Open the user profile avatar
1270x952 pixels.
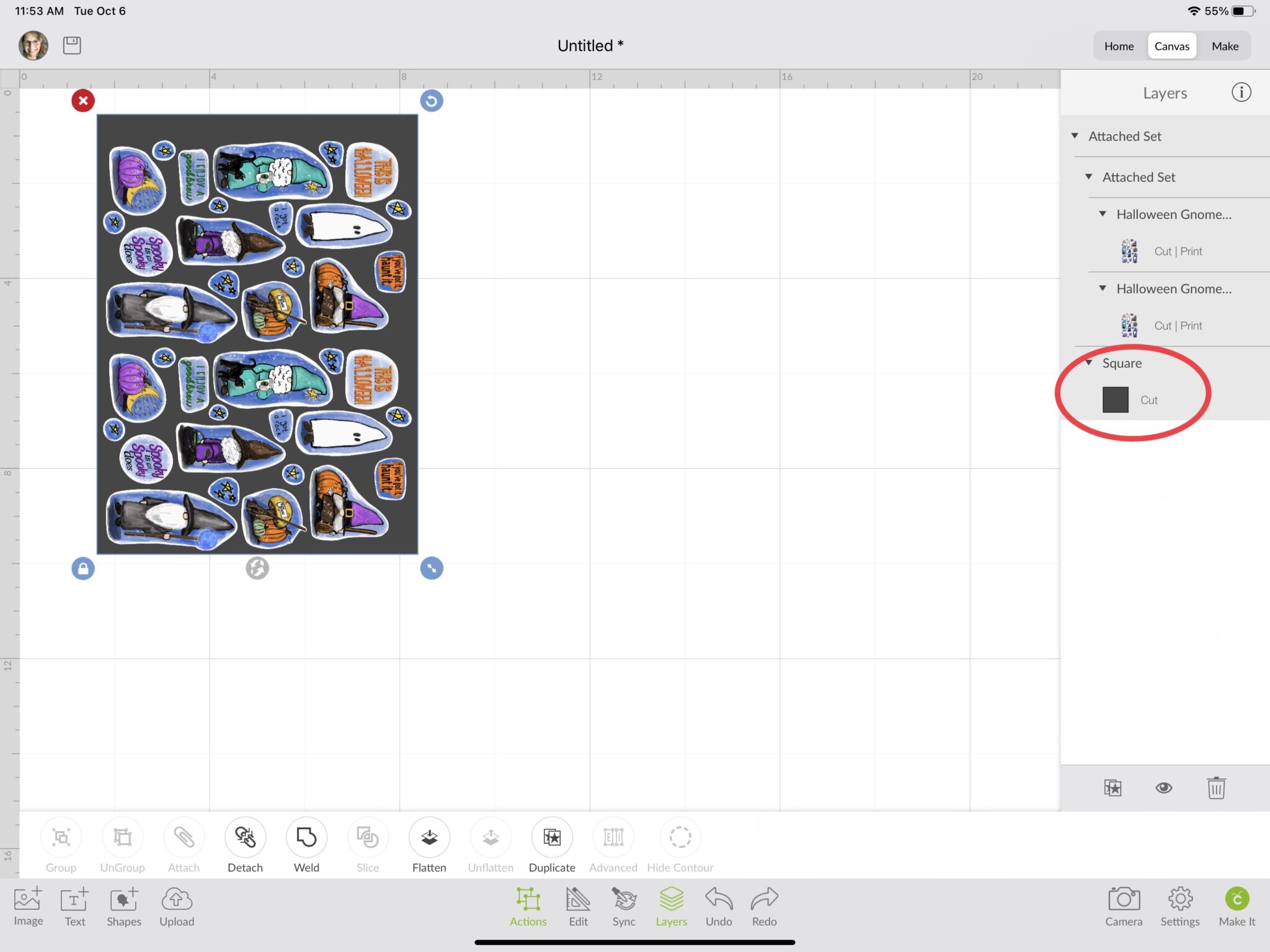tap(33, 45)
